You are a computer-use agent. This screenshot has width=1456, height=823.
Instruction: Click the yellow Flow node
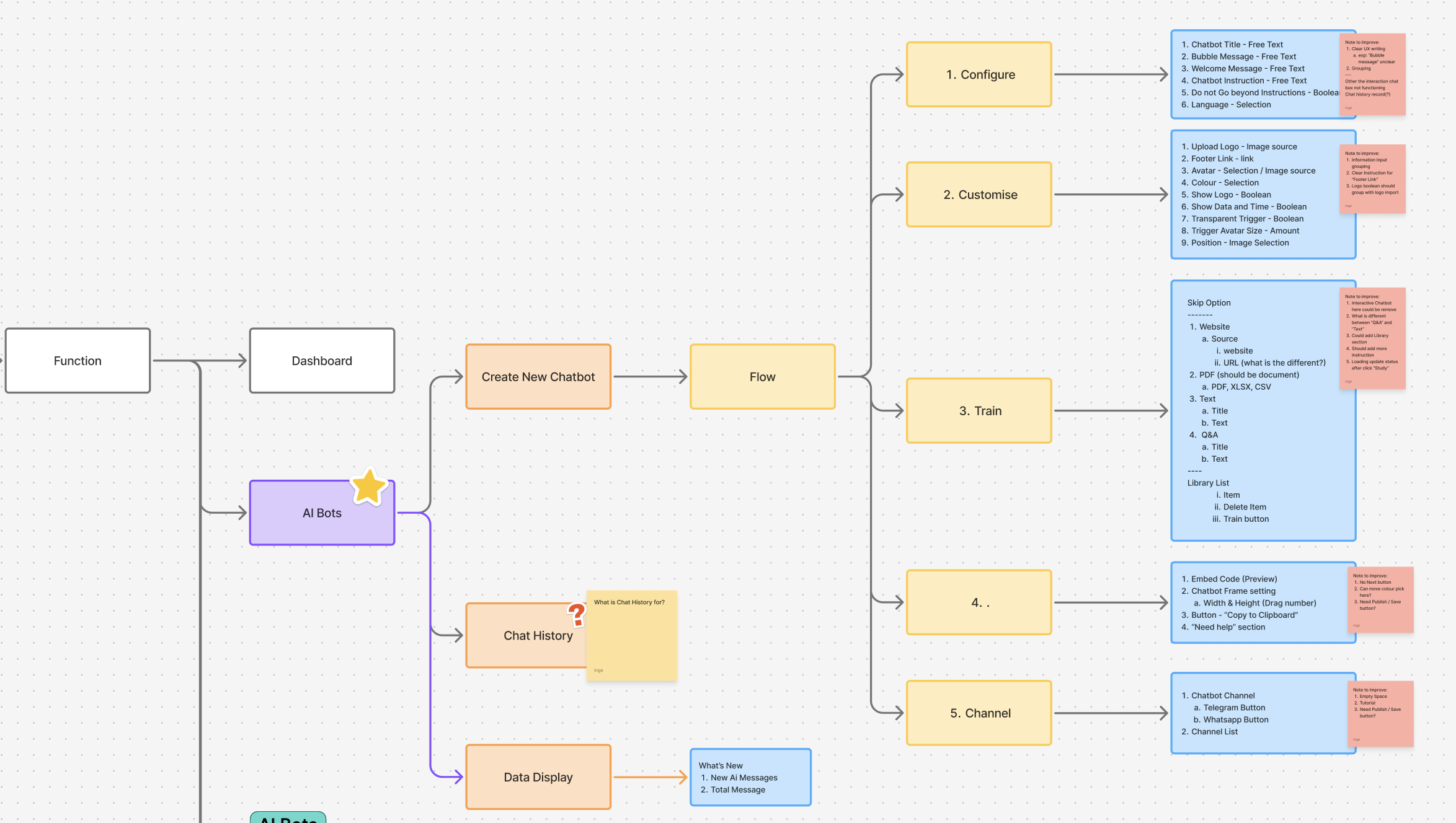click(x=763, y=377)
